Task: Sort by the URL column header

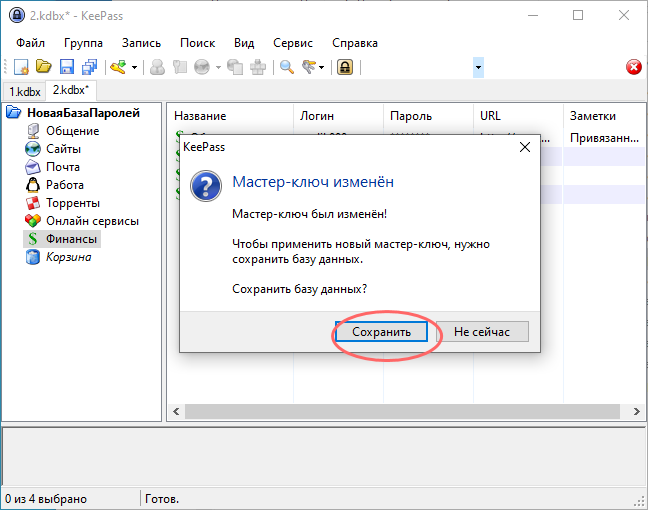Action: [x=519, y=116]
